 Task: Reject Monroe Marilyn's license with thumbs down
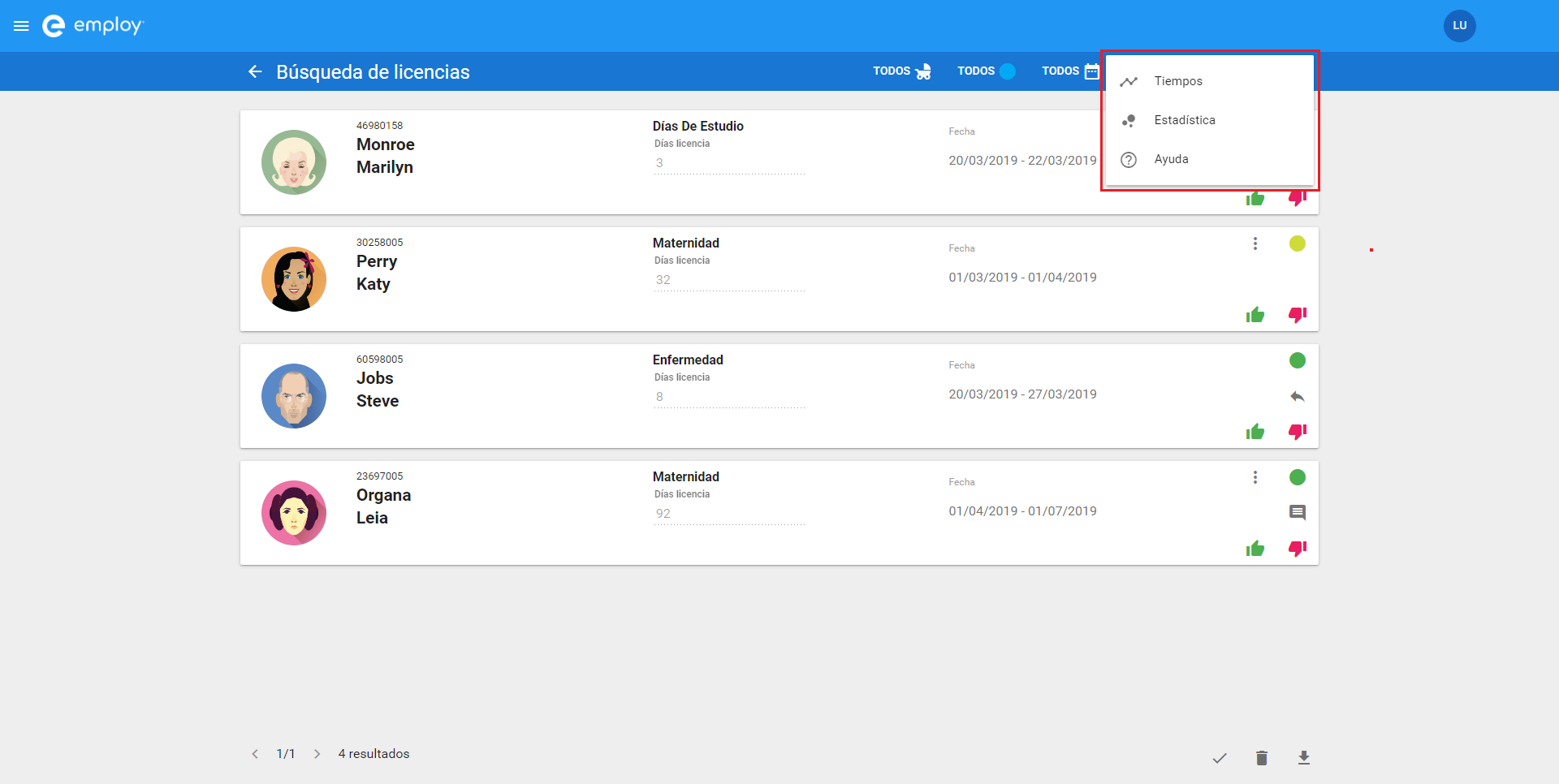(1298, 198)
